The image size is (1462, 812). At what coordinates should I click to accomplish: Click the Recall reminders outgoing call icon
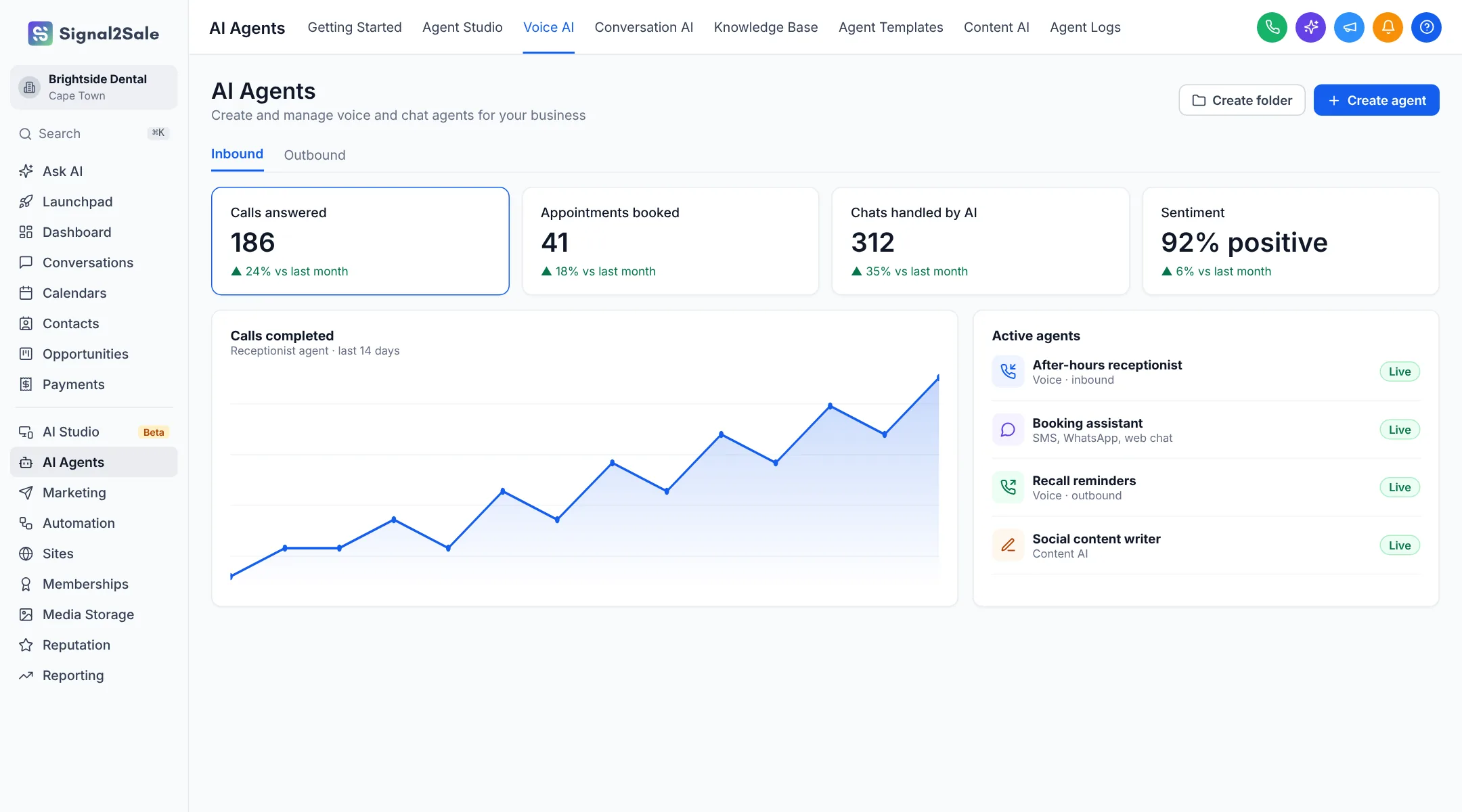tap(1008, 487)
